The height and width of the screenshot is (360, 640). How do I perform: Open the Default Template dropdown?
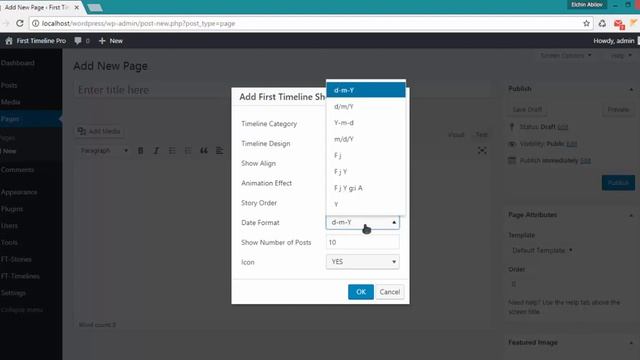click(542, 250)
